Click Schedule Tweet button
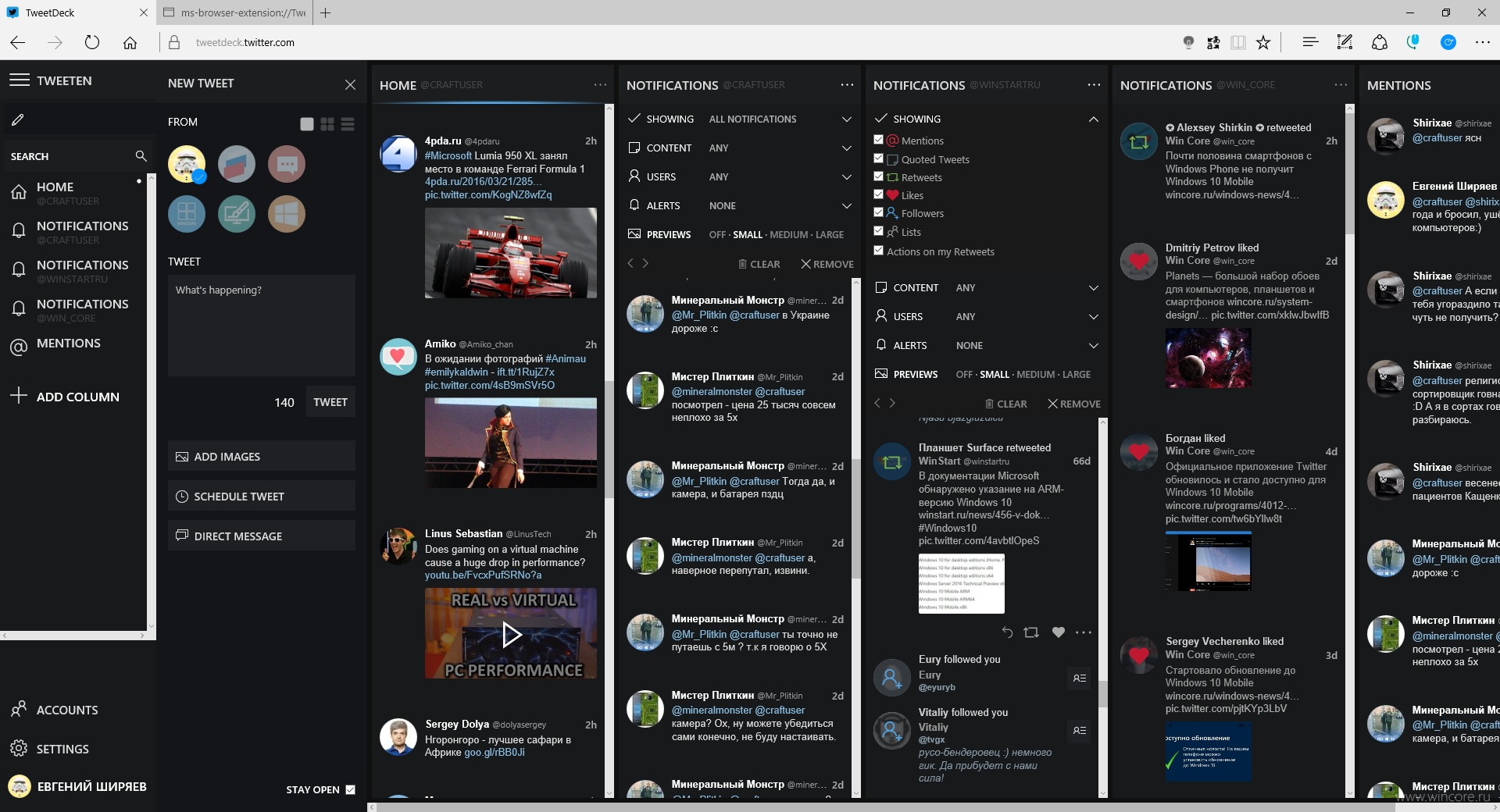The image size is (1500, 812). (261, 496)
